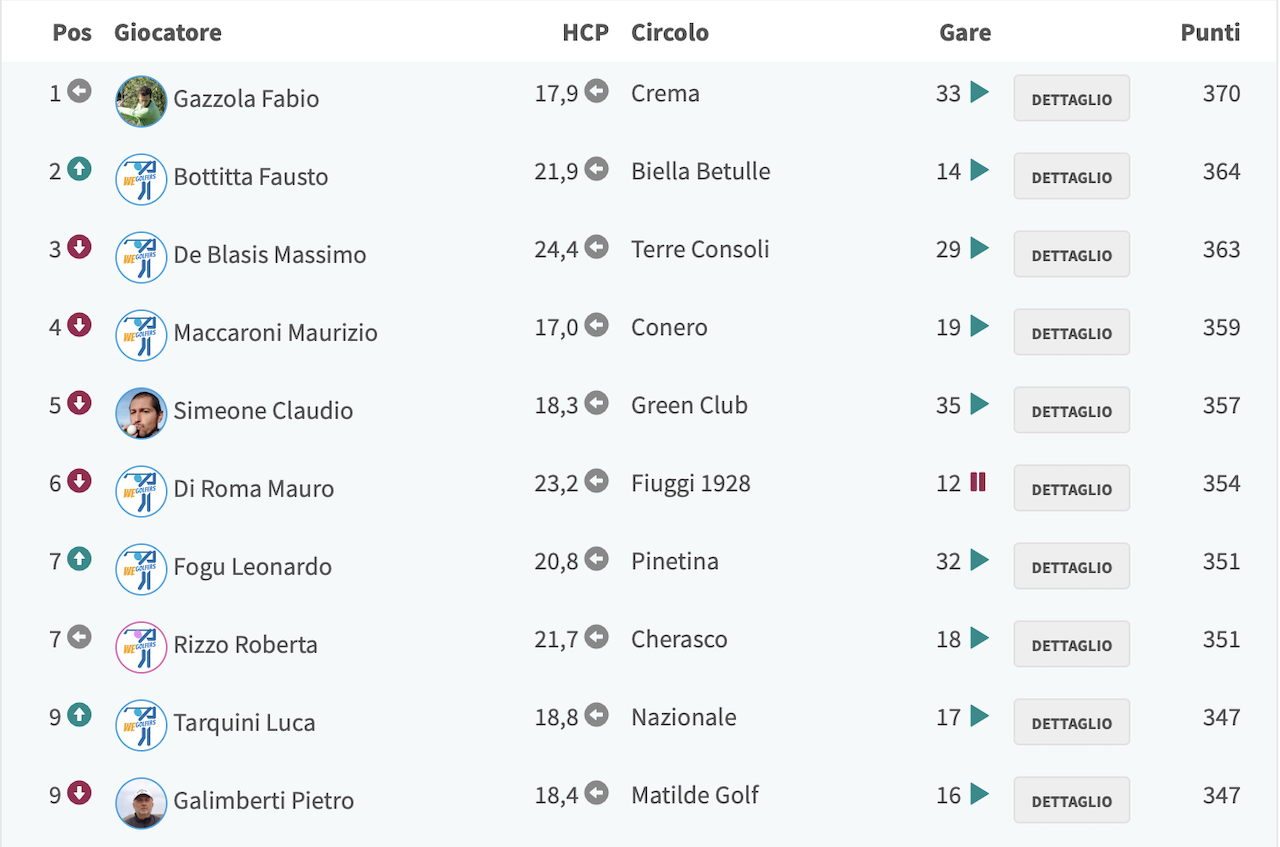Click the gray left arrow at position 1
This screenshot has height=847, width=1280.
(80, 92)
